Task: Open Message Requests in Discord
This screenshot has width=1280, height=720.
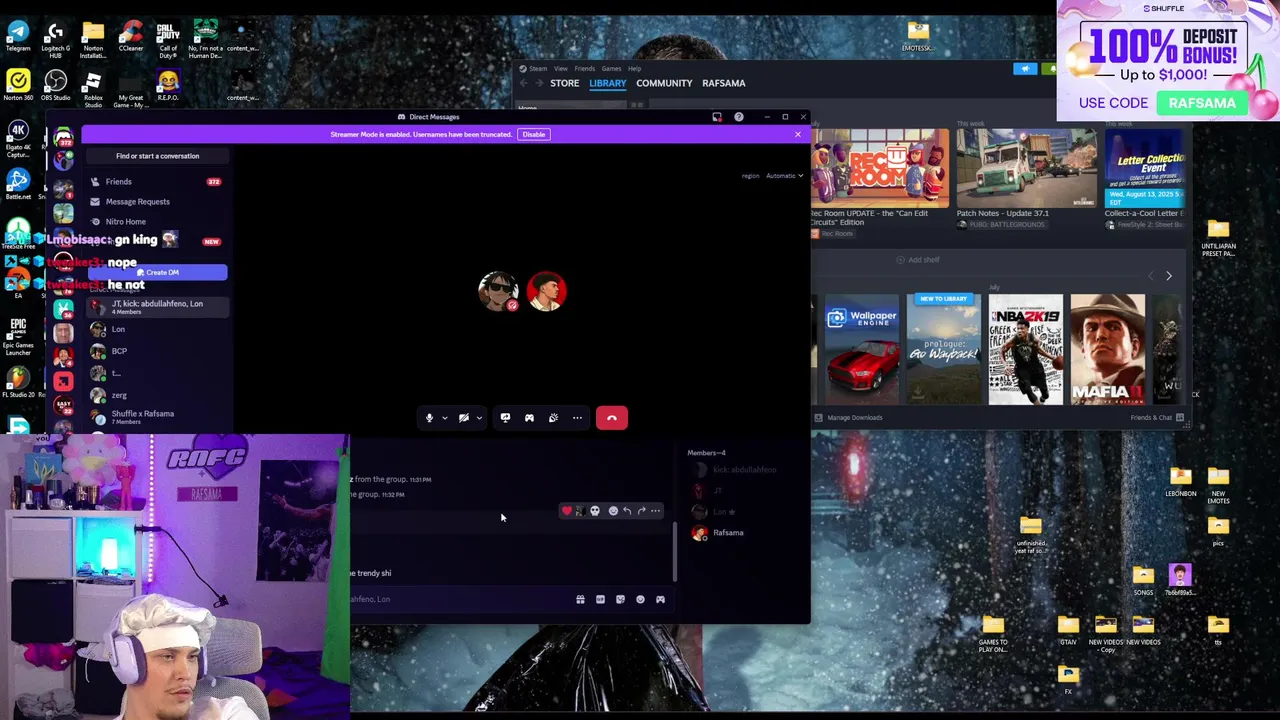Action: coord(157,202)
